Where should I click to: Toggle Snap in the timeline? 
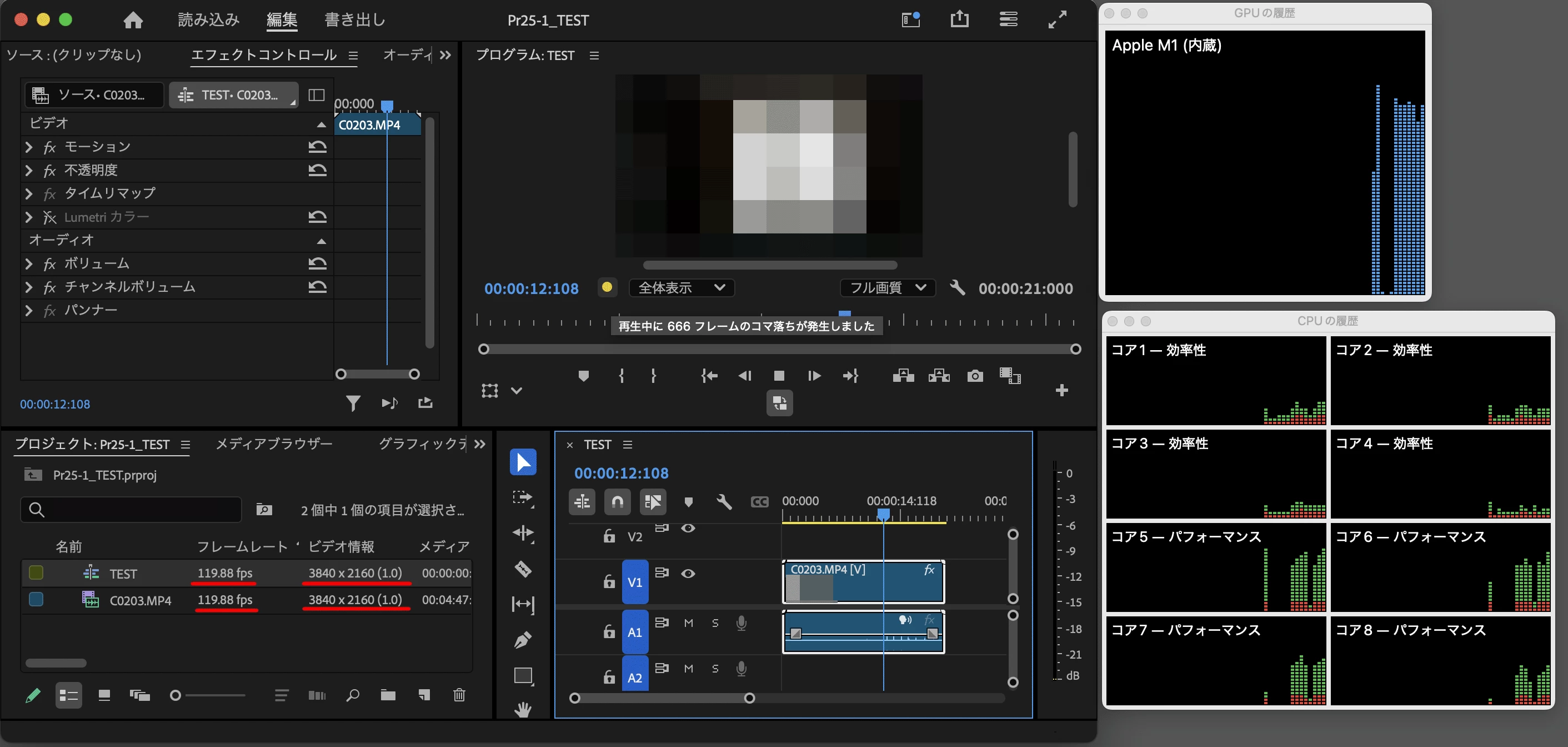pyautogui.click(x=617, y=501)
